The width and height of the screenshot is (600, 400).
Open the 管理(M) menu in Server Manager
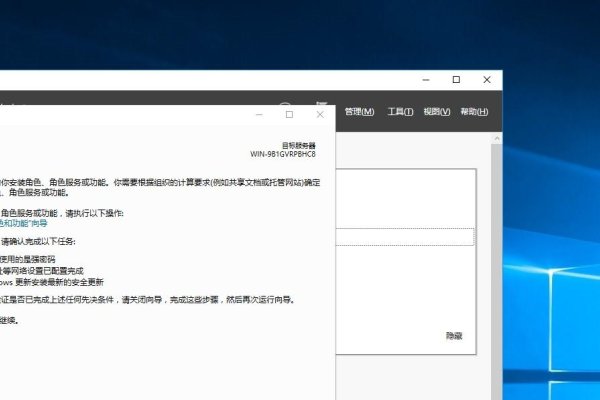(359, 111)
